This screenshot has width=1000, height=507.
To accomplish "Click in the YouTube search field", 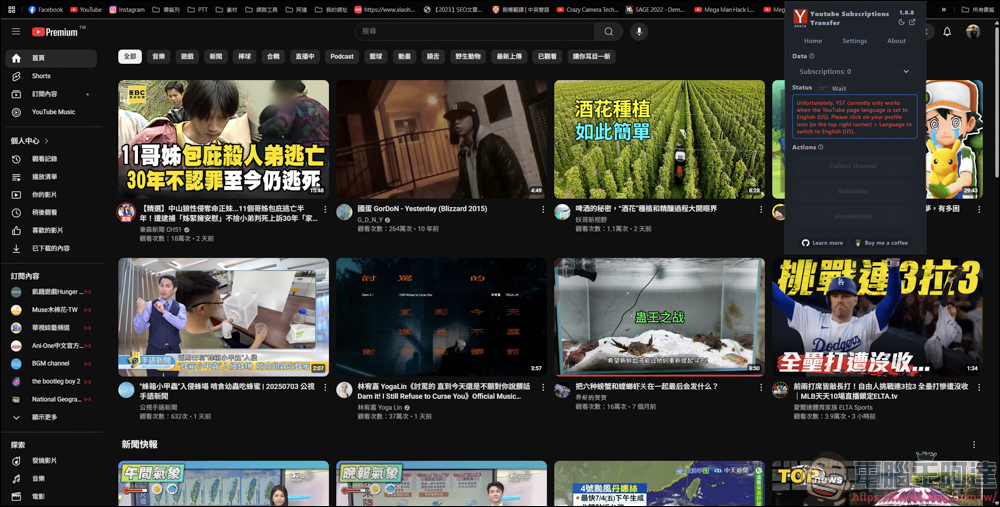I will coord(475,31).
